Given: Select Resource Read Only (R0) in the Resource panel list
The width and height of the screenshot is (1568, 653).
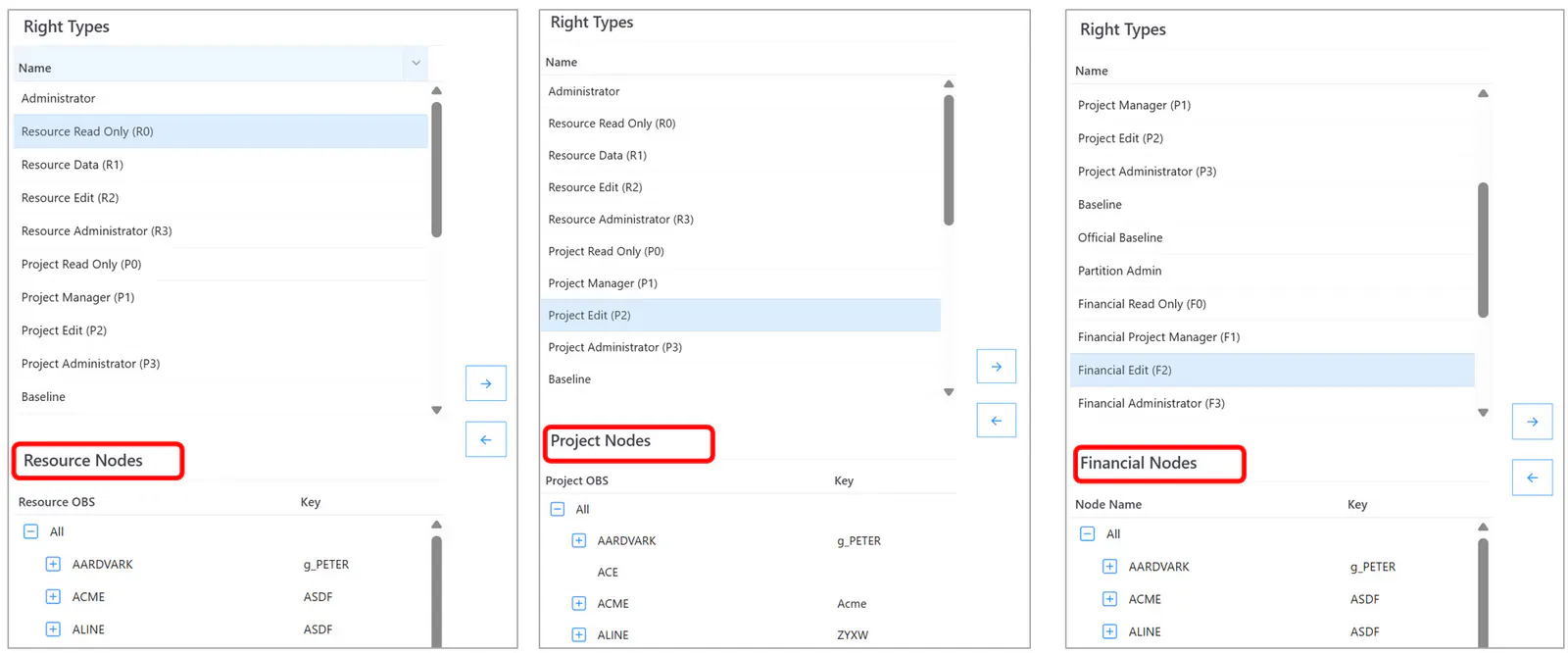Looking at the screenshot, I should 220,131.
